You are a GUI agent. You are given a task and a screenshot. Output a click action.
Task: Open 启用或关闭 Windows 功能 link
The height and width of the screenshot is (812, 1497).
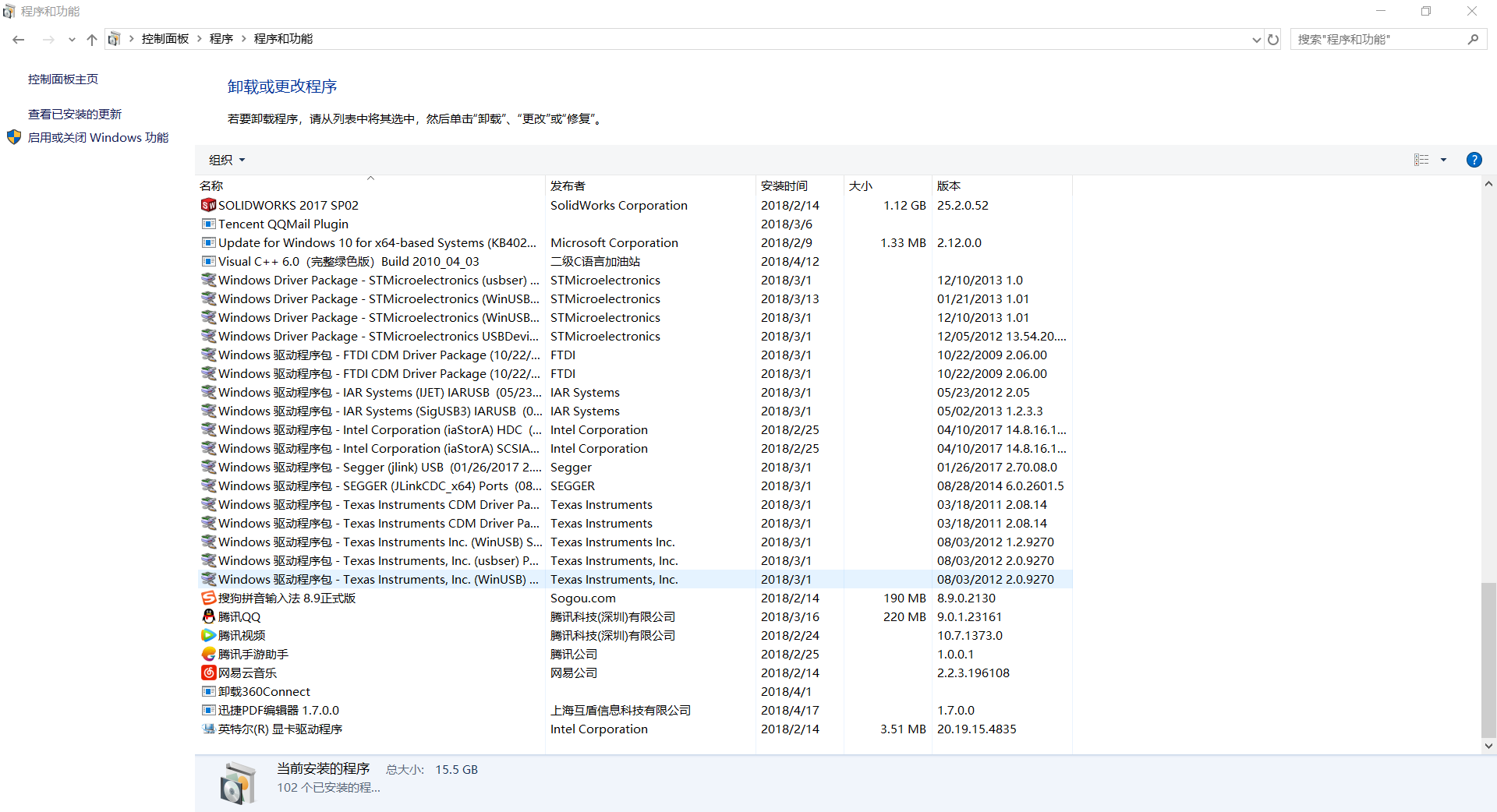pyautogui.click(x=98, y=137)
